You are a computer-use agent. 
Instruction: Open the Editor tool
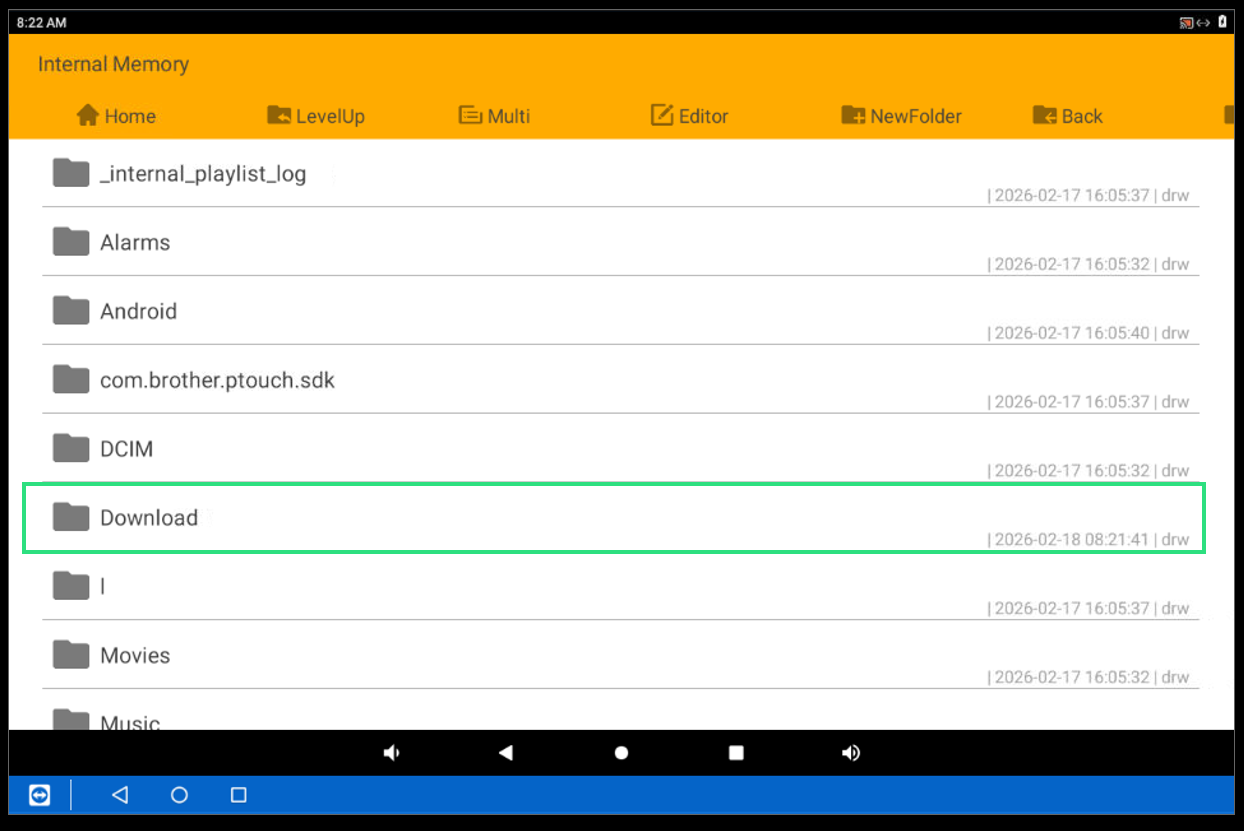click(689, 116)
